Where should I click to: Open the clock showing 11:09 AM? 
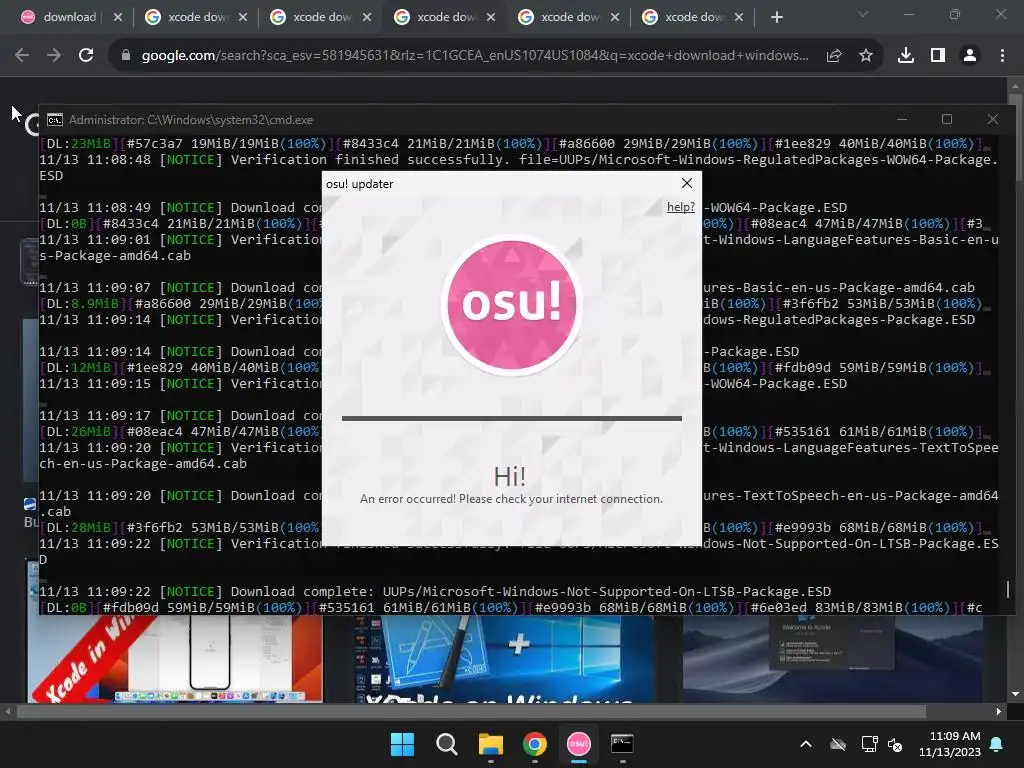(x=950, y=744)
